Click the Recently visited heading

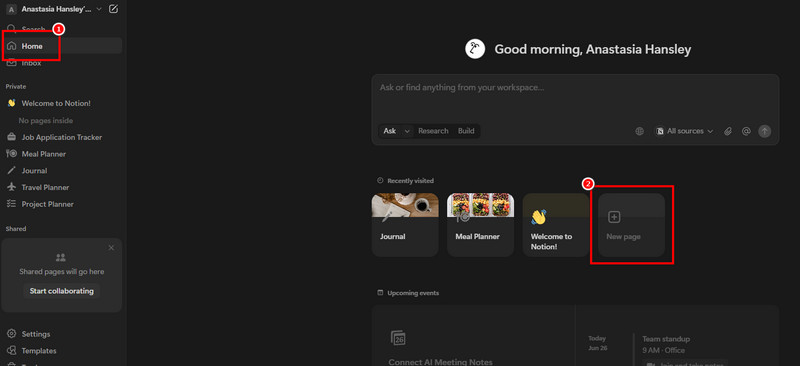coord(410,181)
